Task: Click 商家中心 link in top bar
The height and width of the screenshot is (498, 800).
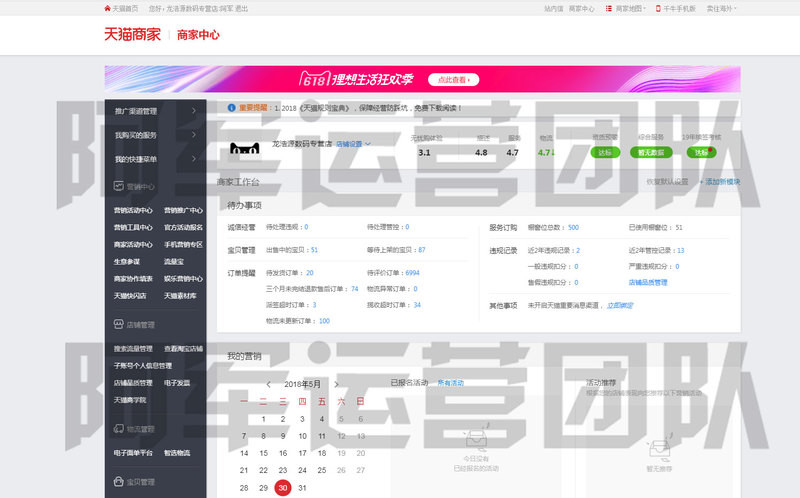Action: coord(582,9)
